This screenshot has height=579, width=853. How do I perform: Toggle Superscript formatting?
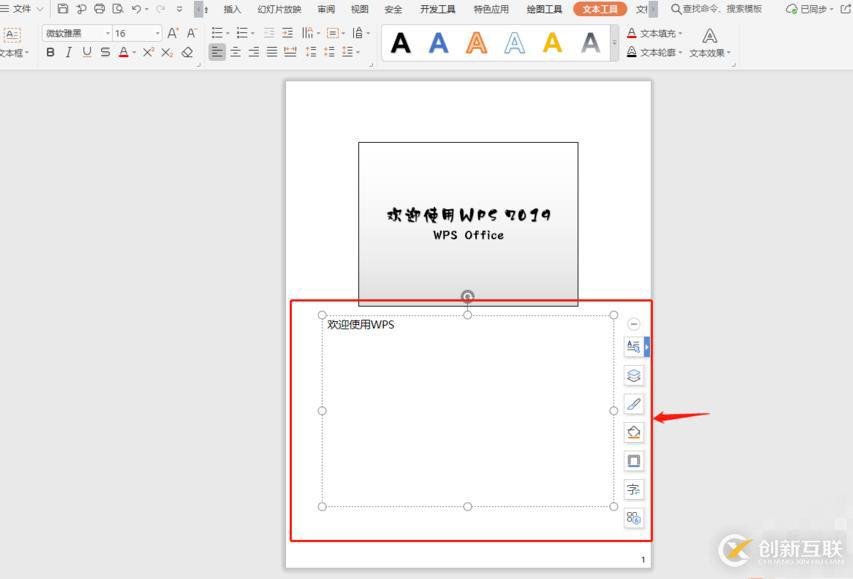click(149, 52)
